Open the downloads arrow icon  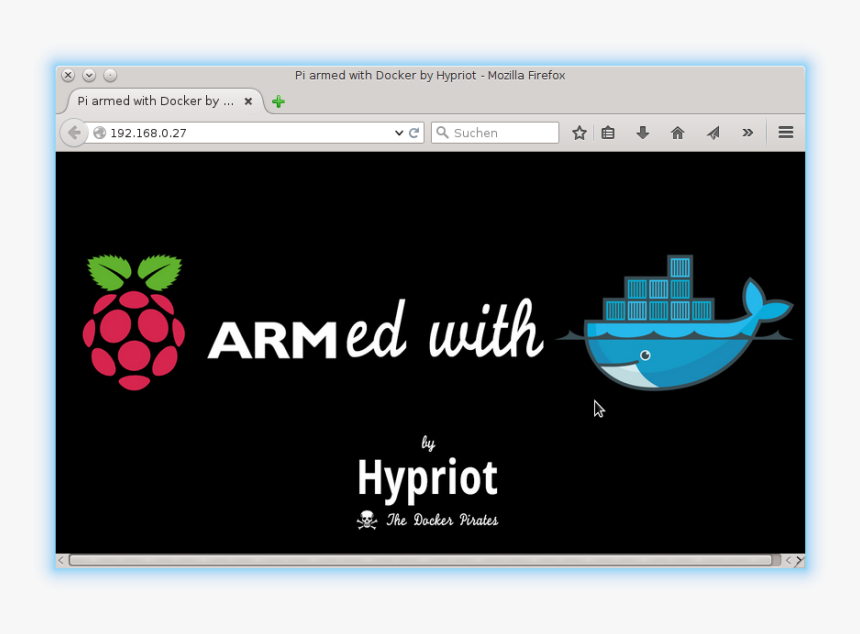click(x=643, y=132)
